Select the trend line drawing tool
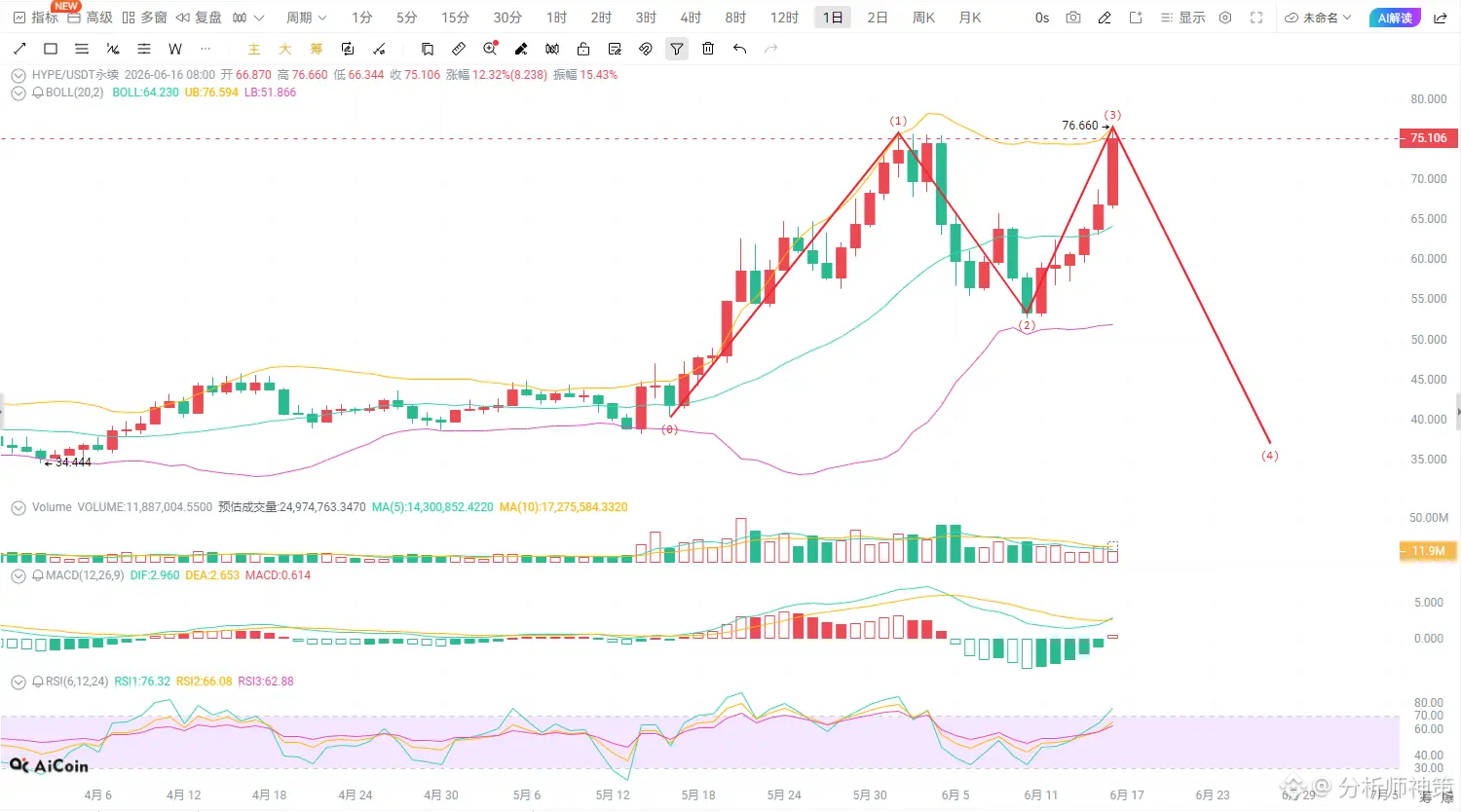Viewport: 1461px width, 812px height. [x=19, y=49]
